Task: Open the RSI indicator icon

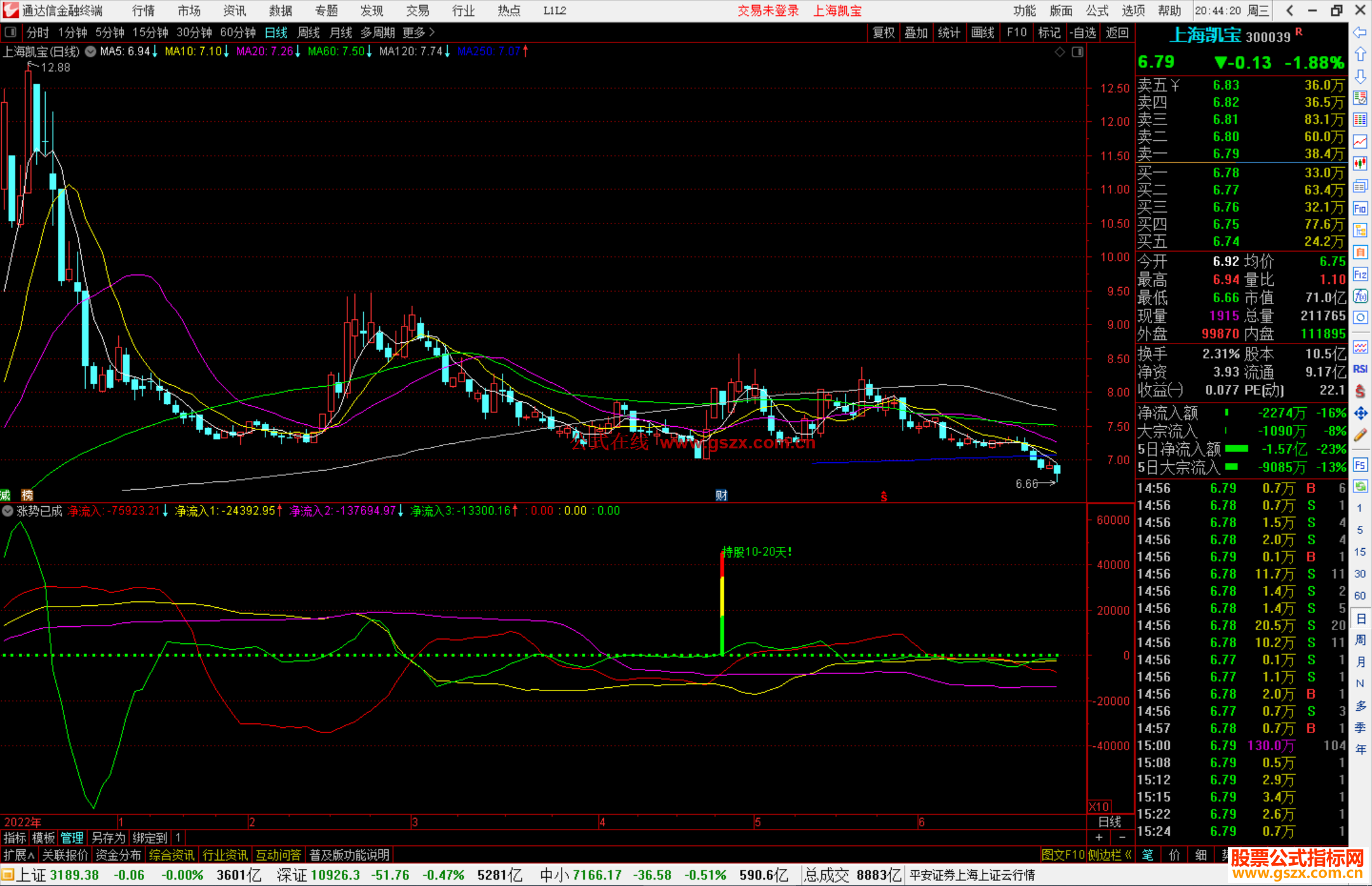Action: click(1360, 370)
